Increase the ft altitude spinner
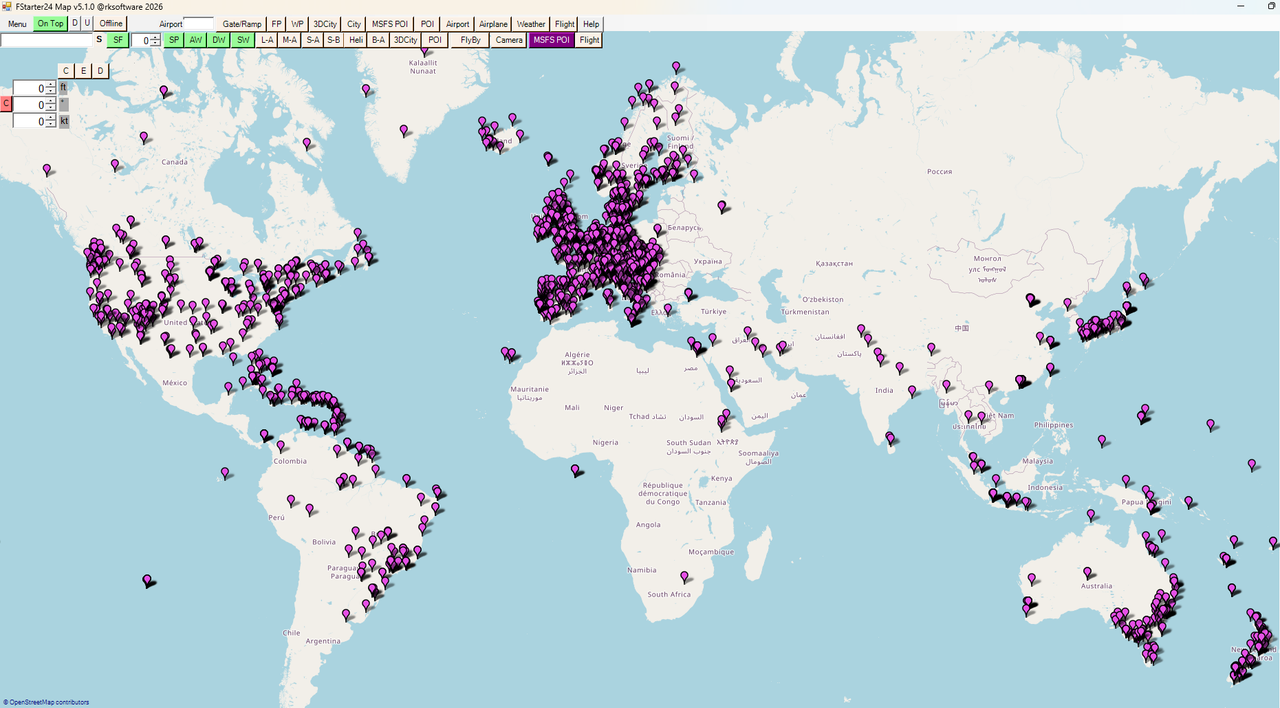Image resolution: width=1280 pixels, height=708 pixels. pyautogui.click(x=51, y=84)
